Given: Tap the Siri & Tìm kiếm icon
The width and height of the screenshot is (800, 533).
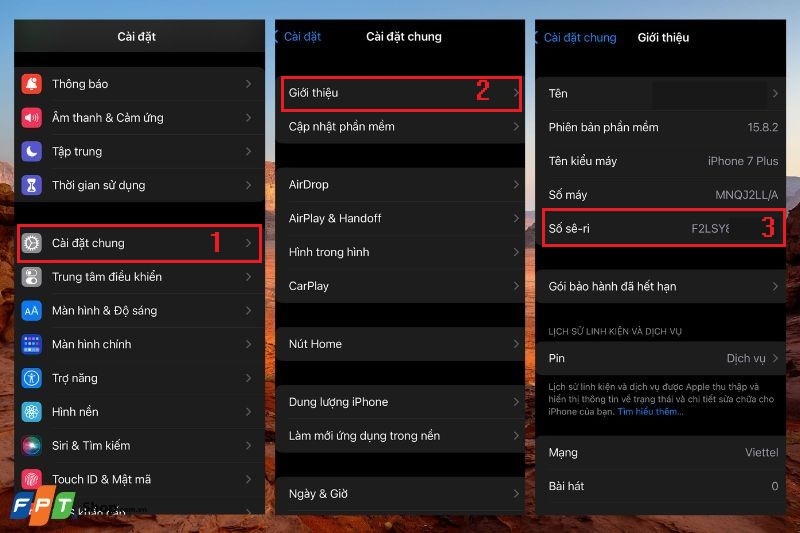Looking at the screenshot, I should coord(32,445).
